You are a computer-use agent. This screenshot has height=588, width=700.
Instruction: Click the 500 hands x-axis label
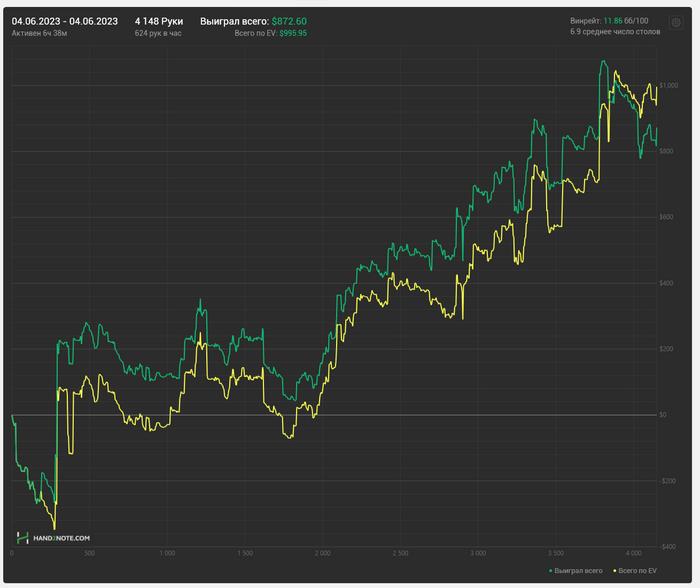[x=89, y=553]
